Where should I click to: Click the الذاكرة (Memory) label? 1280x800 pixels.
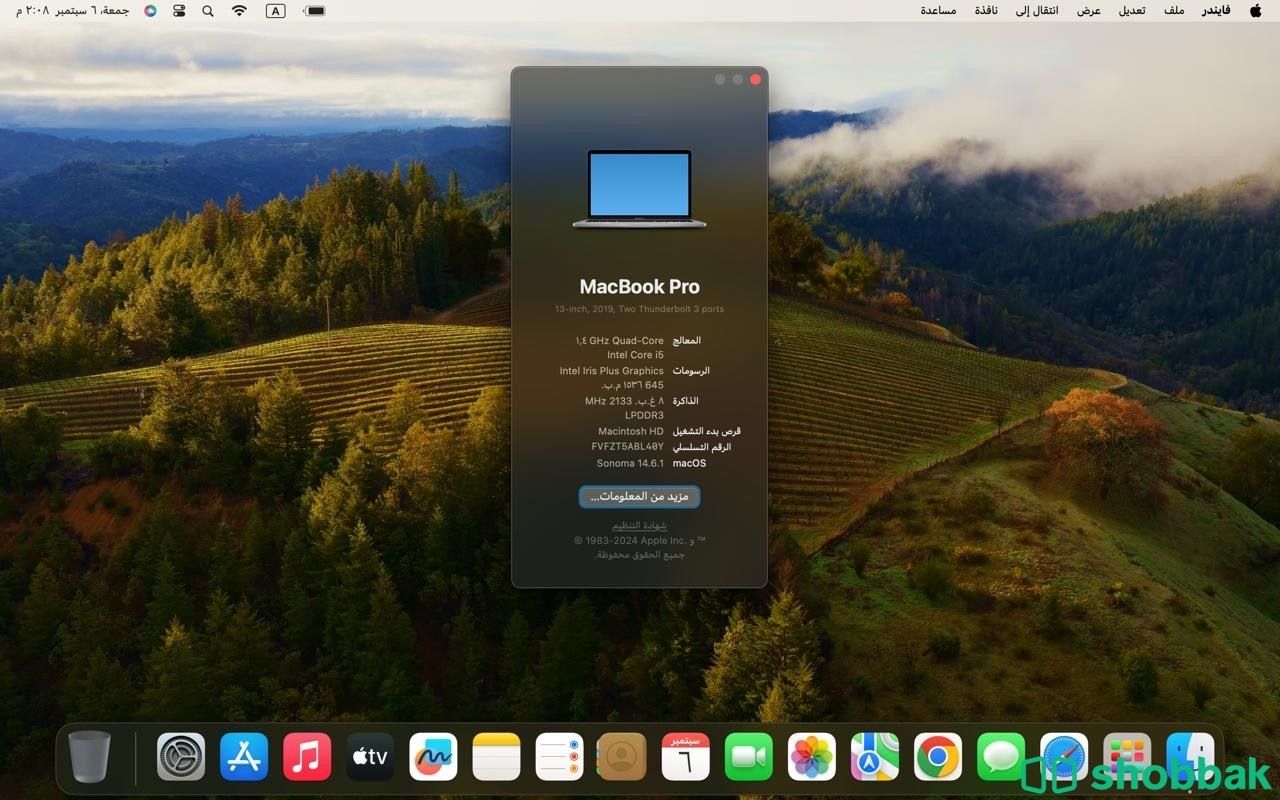pos(686,401)
